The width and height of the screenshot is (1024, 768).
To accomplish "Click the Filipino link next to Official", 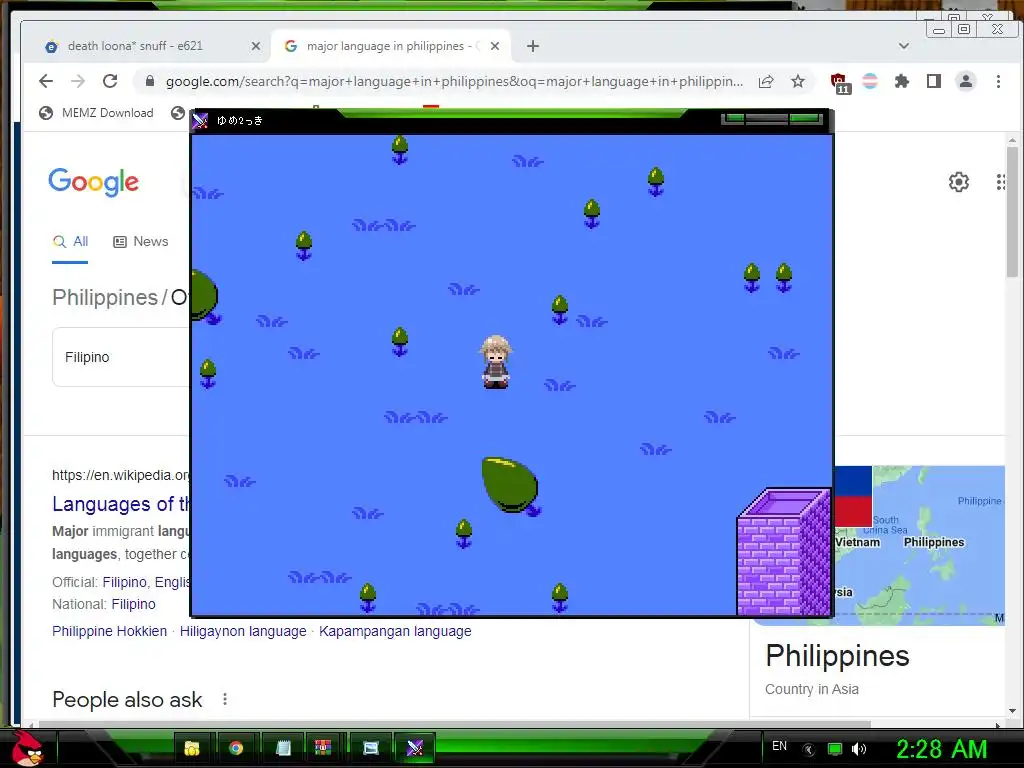I will [124, 582].
